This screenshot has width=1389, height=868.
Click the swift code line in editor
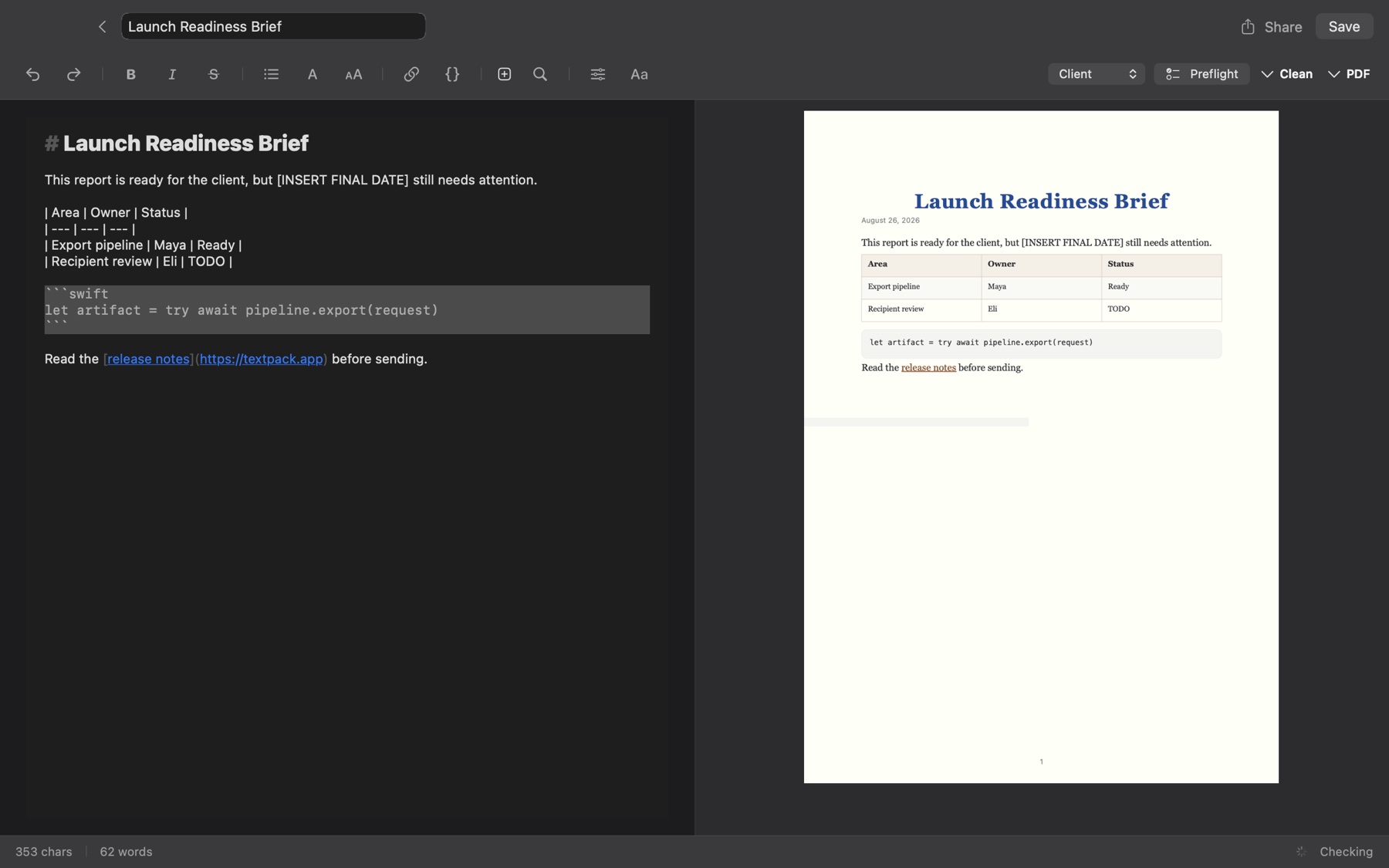[242, 310]
